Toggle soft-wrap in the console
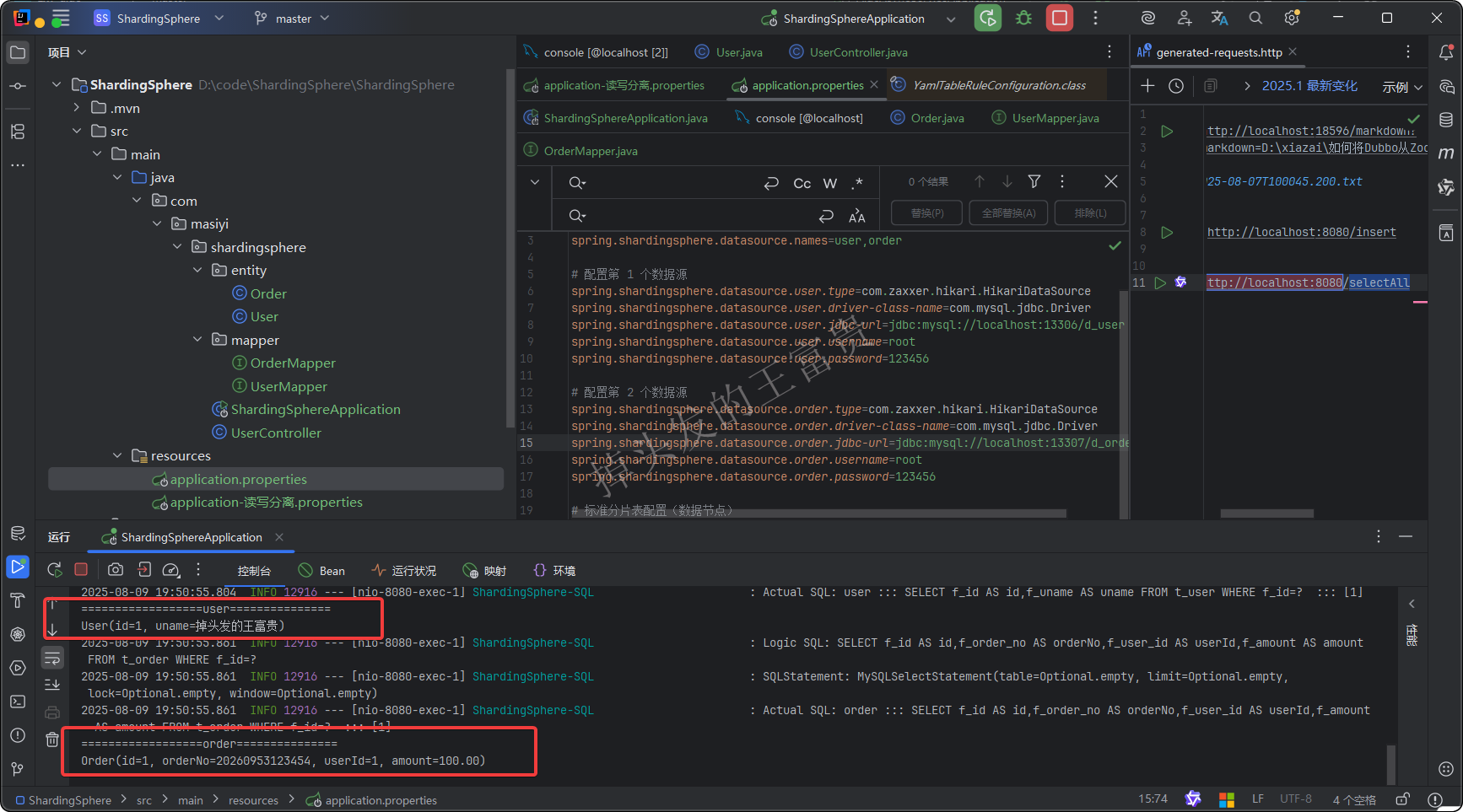This screenshot has width=1463, height=812. tap(52, 657)
